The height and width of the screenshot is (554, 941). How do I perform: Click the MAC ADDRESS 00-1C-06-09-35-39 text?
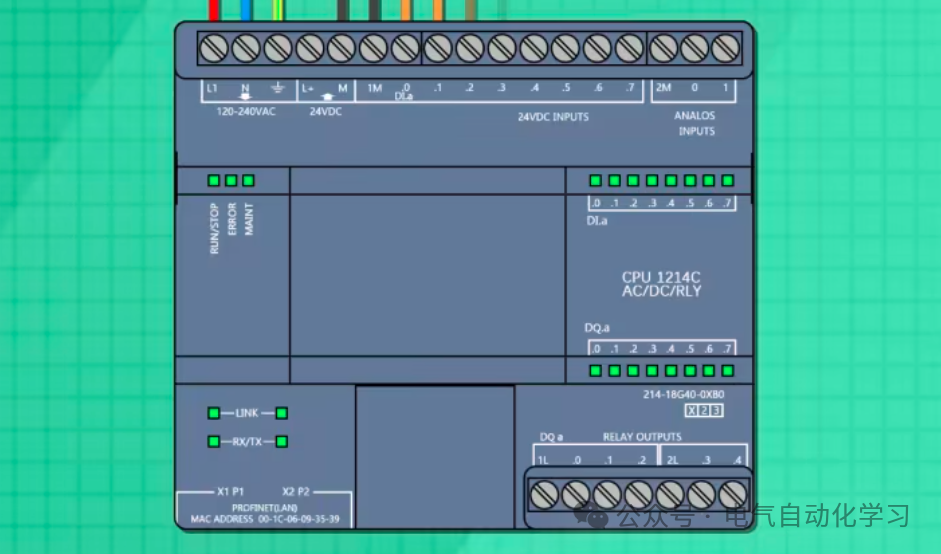(x=265, y=519)
